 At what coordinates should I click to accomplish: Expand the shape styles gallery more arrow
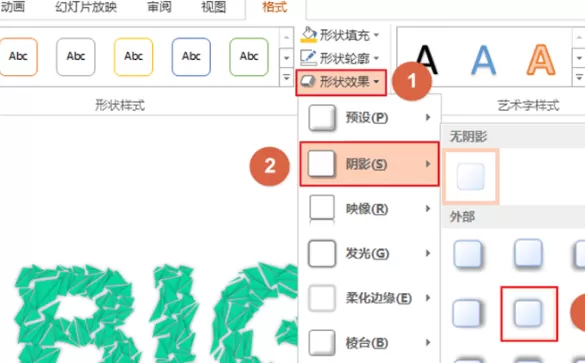coord(286,77)
